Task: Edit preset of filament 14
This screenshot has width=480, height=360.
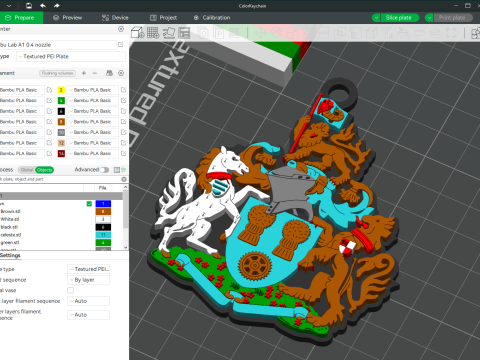Action: point(123,153)
